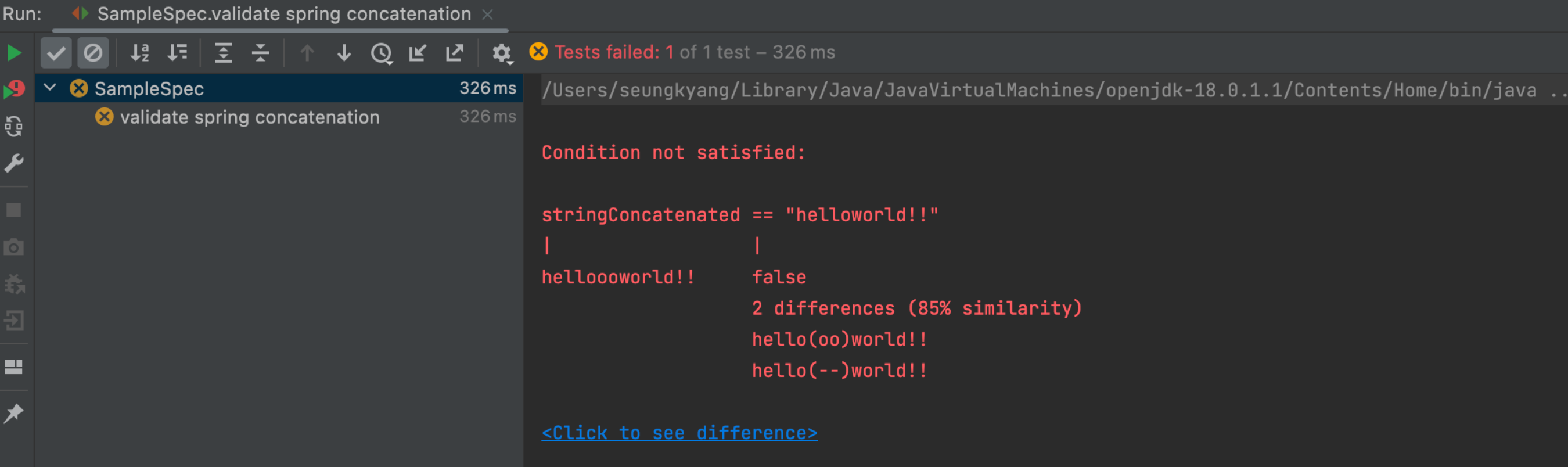Sort tests by duration

pos(177,53)
